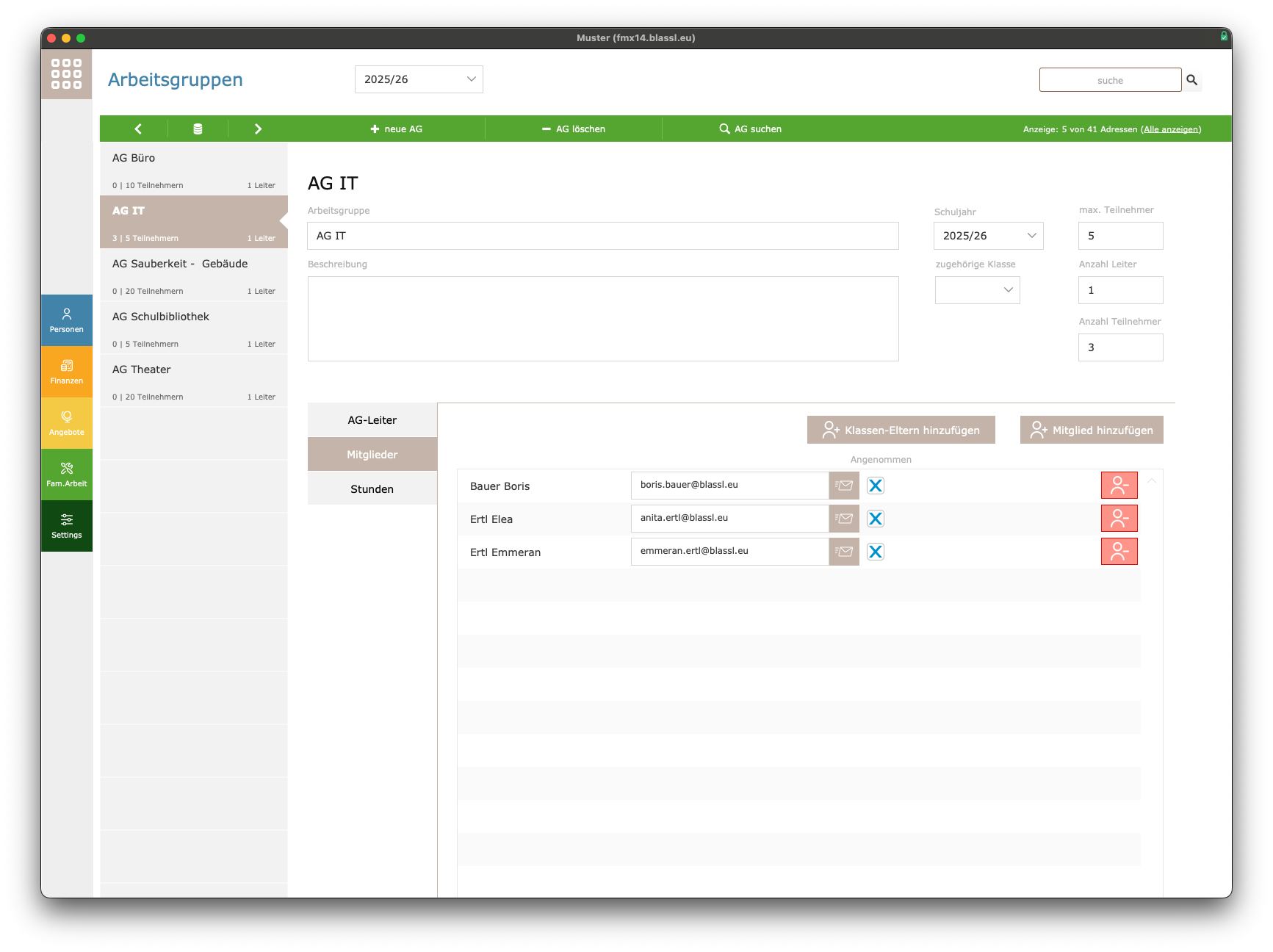Open the app grid menu icon
This screenshot has height=952, width=1273.
click(66, 74)
